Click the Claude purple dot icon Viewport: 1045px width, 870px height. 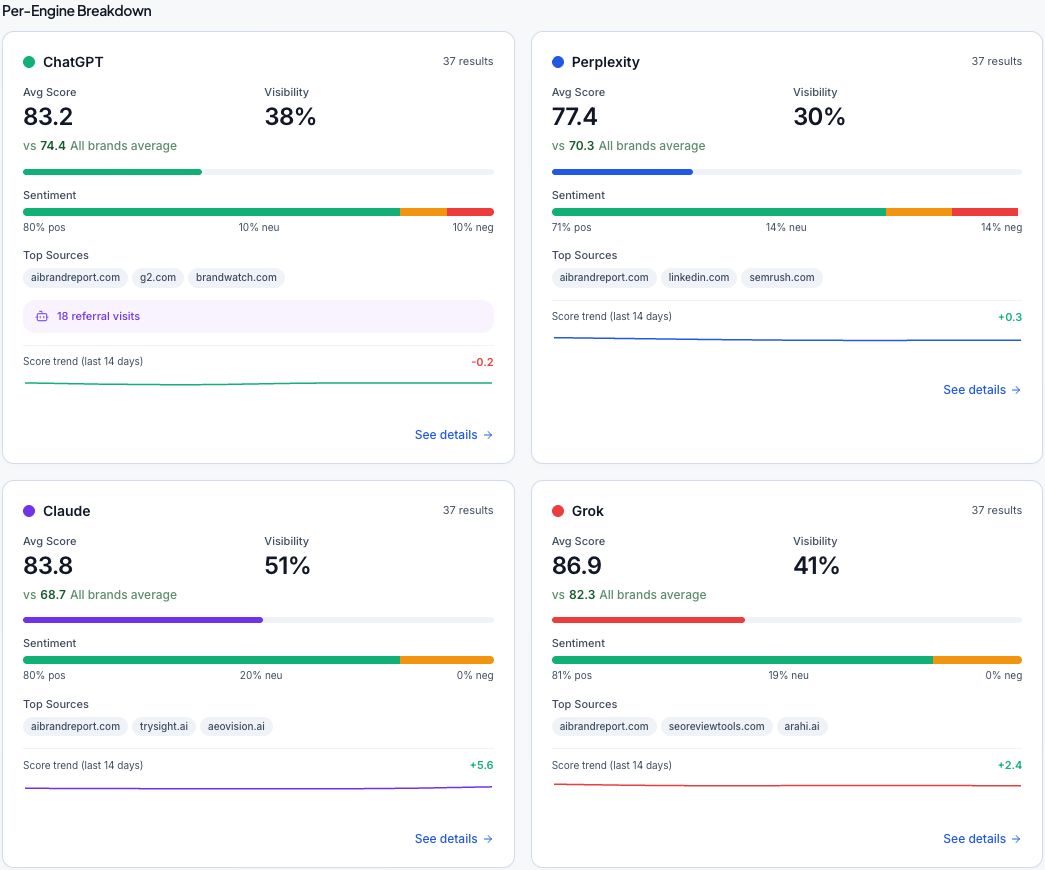click(x=29, y=511)
